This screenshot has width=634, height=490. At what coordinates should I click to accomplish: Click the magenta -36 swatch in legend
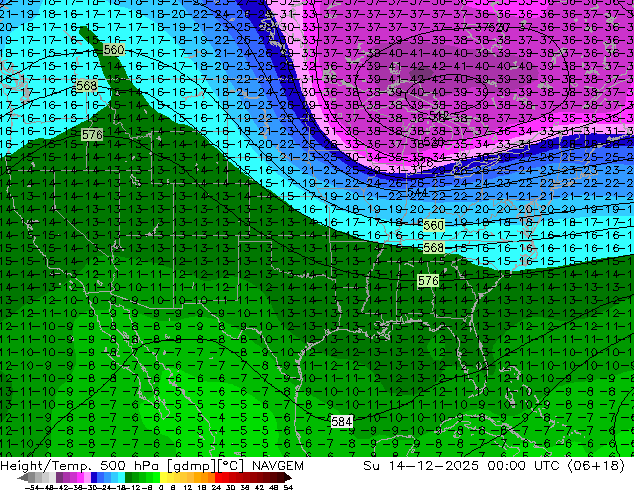80,477
